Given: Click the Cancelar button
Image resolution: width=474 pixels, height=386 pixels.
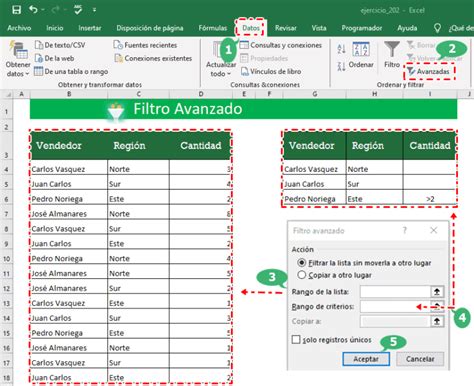Looking at the screenshot, I should click(x=420, y=359).
